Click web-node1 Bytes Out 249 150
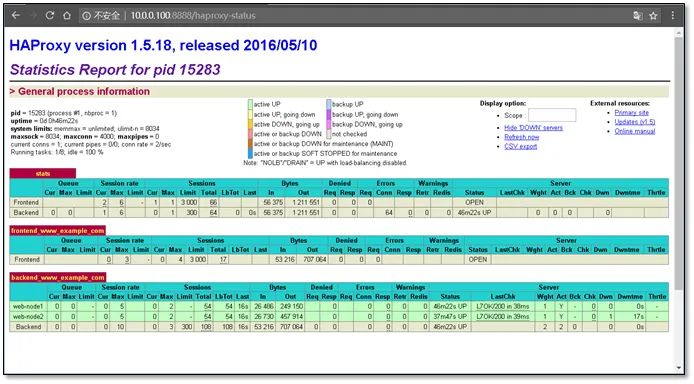694x384 pixels. [291, 306]
